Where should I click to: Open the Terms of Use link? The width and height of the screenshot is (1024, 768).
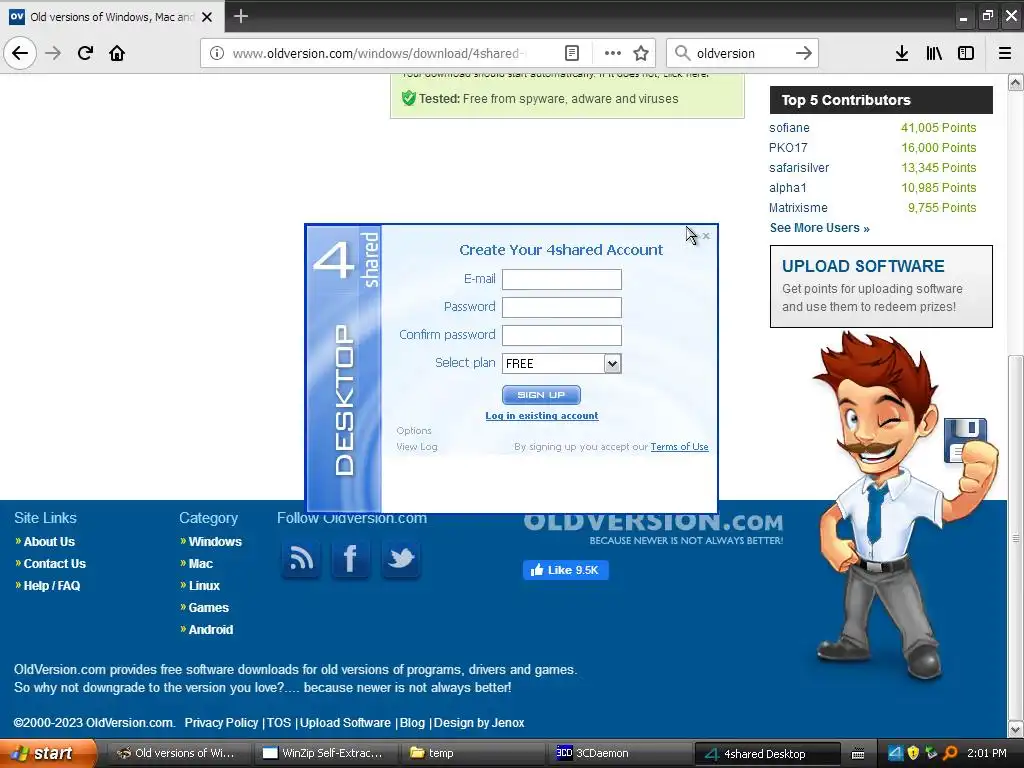point(679,447)
